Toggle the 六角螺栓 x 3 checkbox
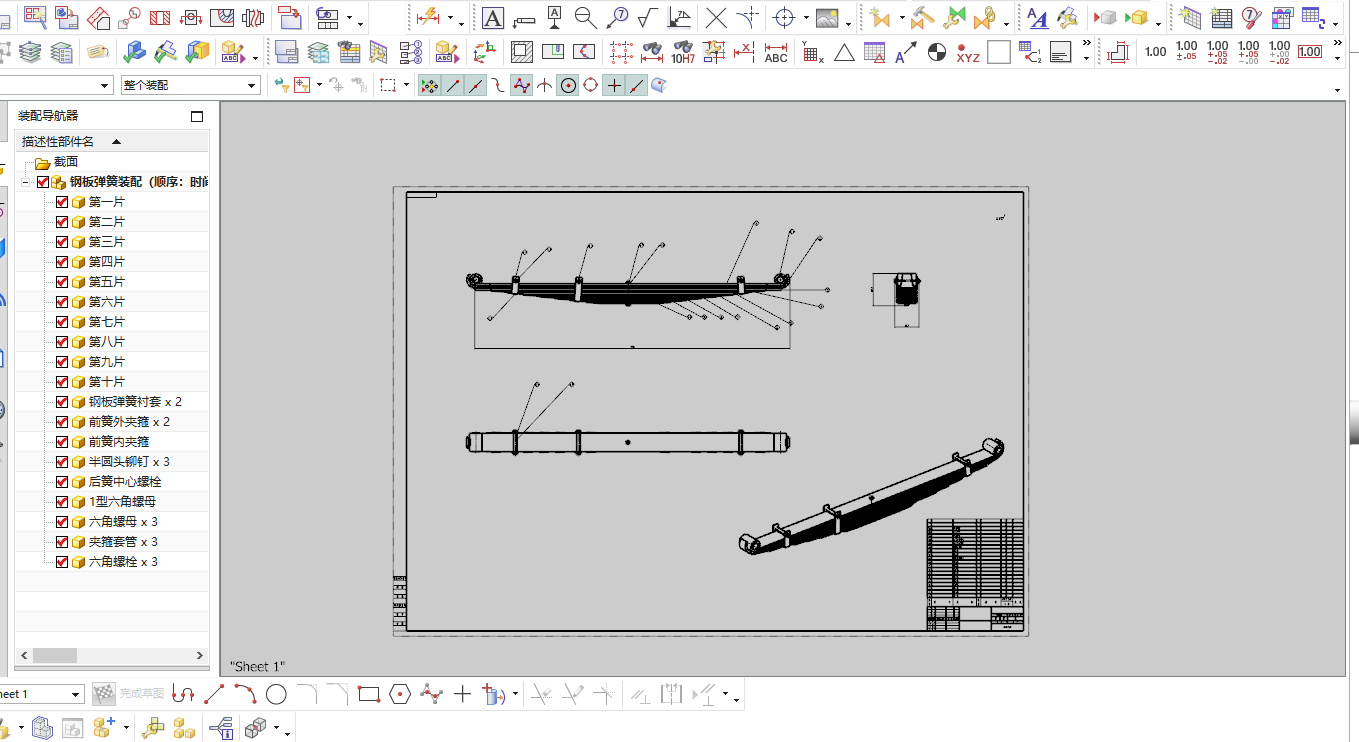The height and width of the screenshot is (742, 1359). [x=62, y=562]
